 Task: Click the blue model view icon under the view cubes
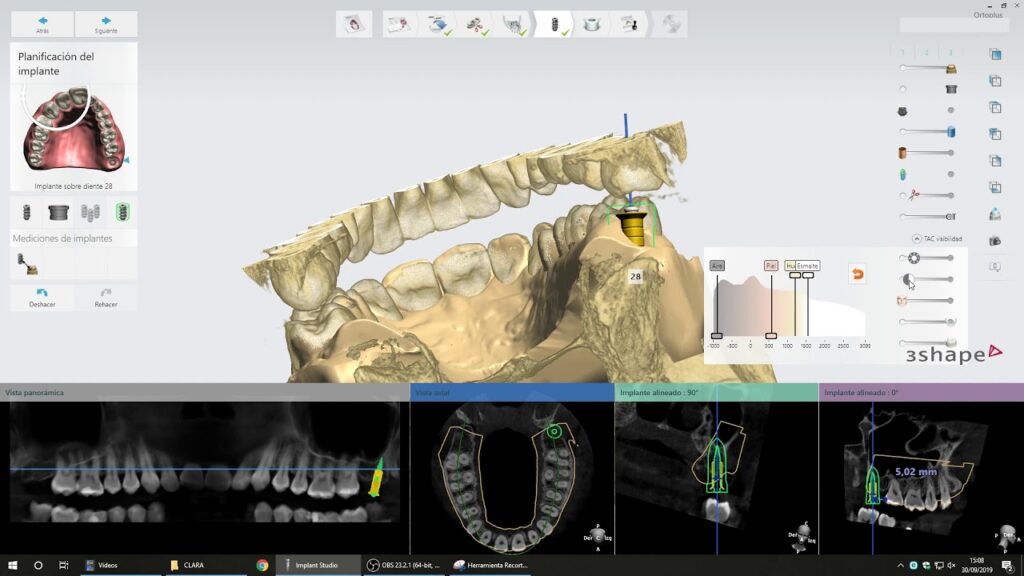(995, 214)
